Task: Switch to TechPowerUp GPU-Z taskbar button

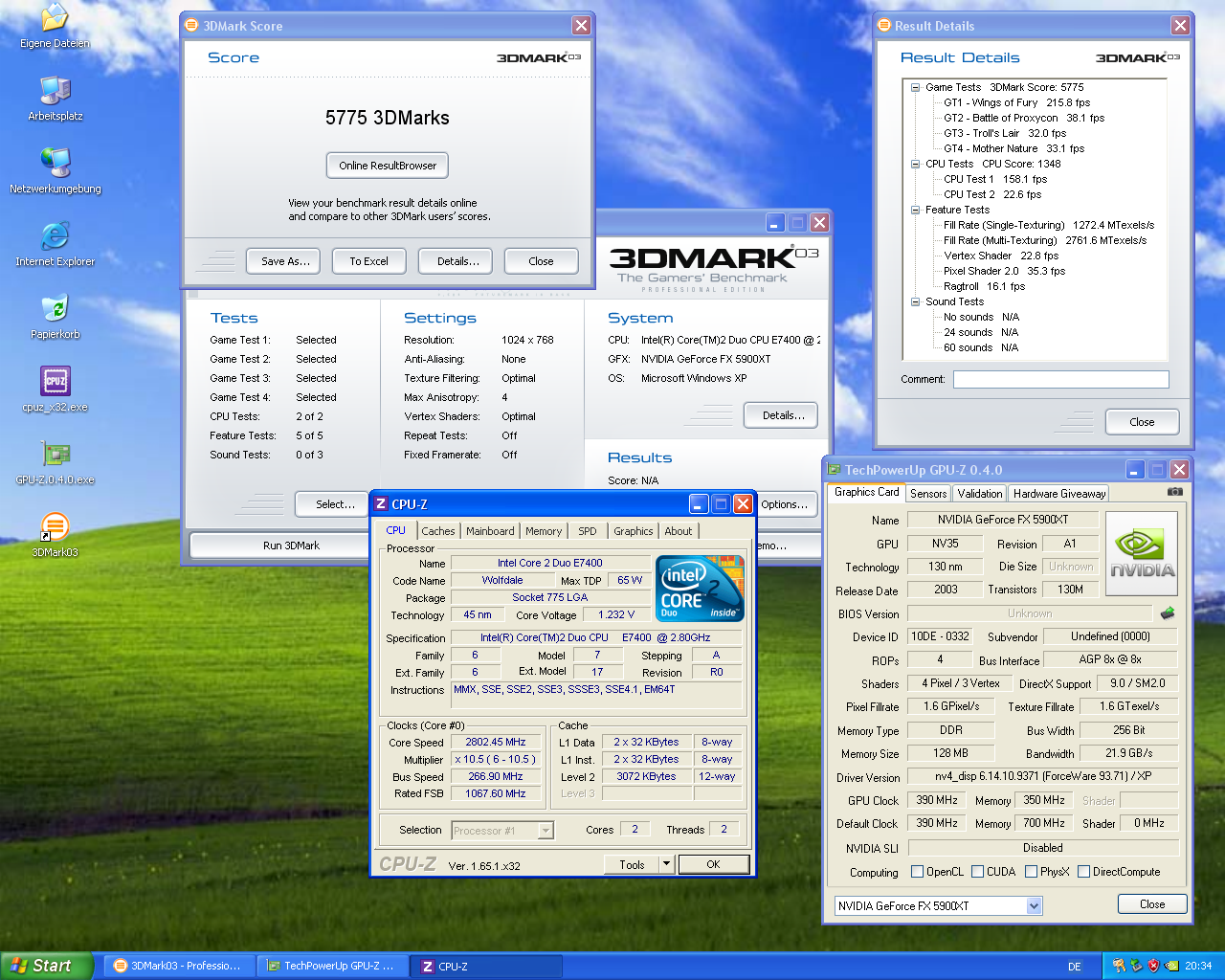Action: tap(331, 967)
